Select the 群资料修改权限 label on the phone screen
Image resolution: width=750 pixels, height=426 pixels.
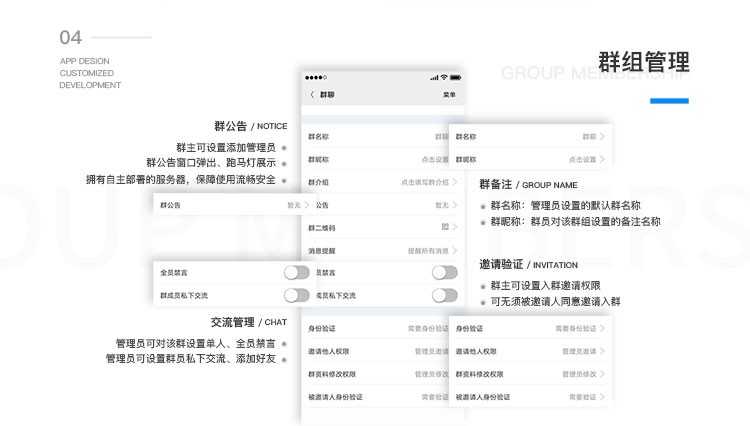point(332,374)
